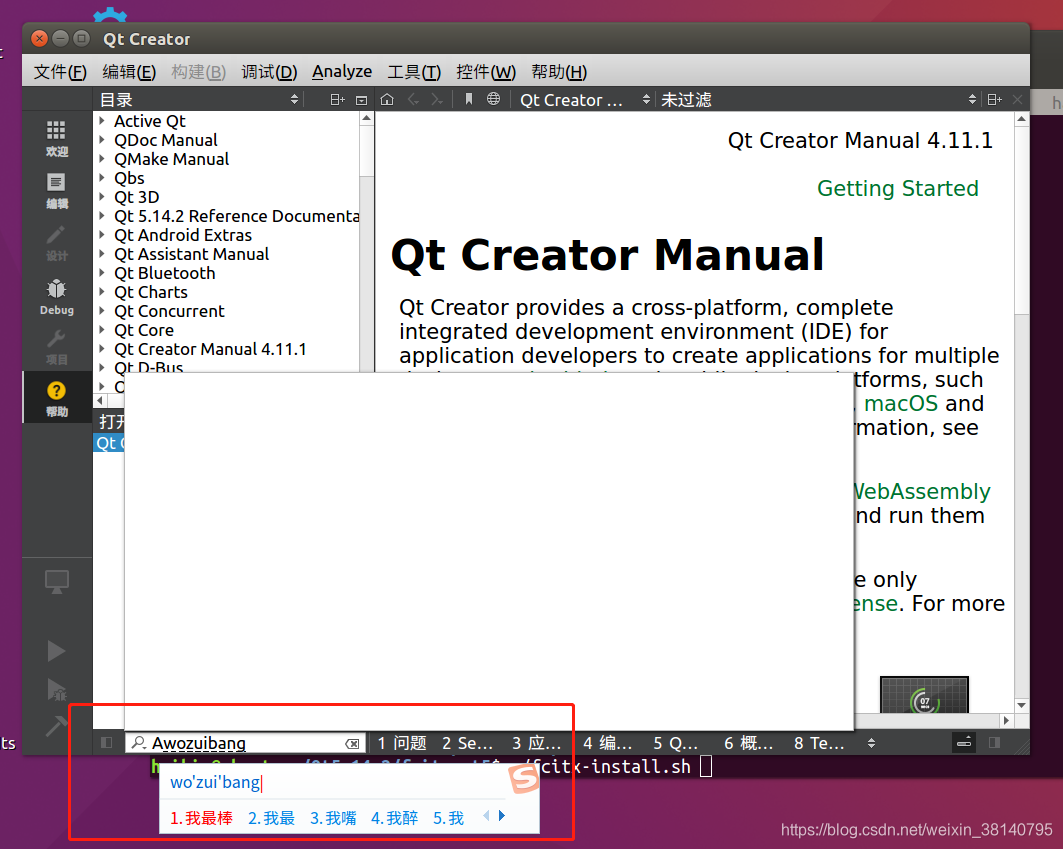The image size is (1063, 849).
Task: Toggle the right sidebar visibility
Action: tap(995, 743)
